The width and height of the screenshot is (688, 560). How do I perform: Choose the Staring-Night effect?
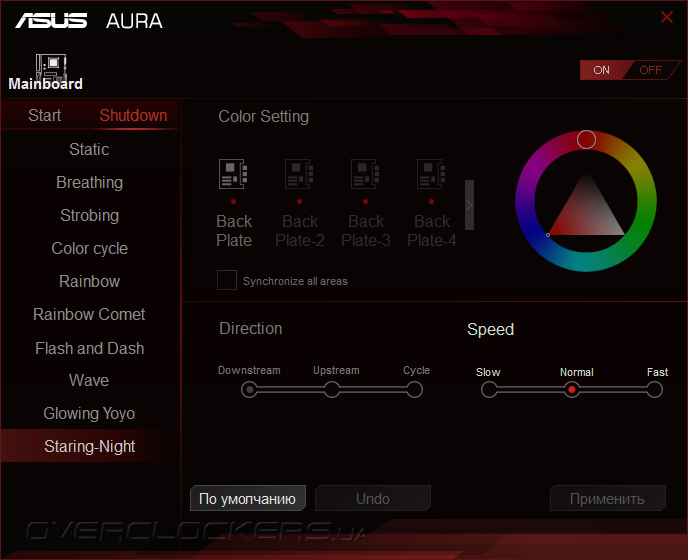tap(89, 446)
